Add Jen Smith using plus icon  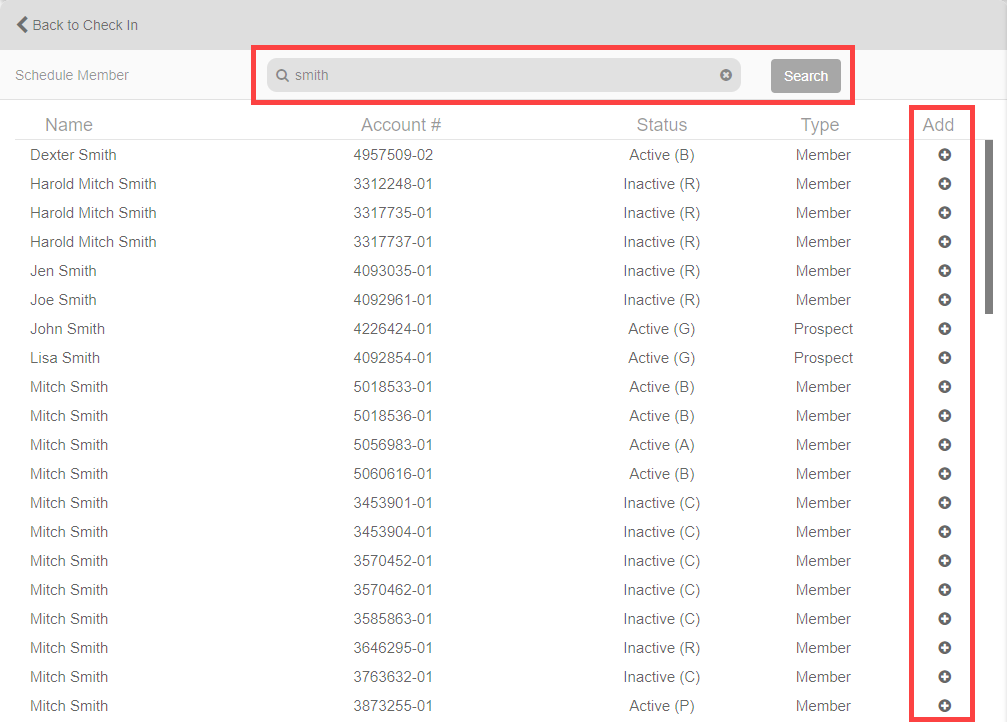pyautogui.click(x=944, y=270)
